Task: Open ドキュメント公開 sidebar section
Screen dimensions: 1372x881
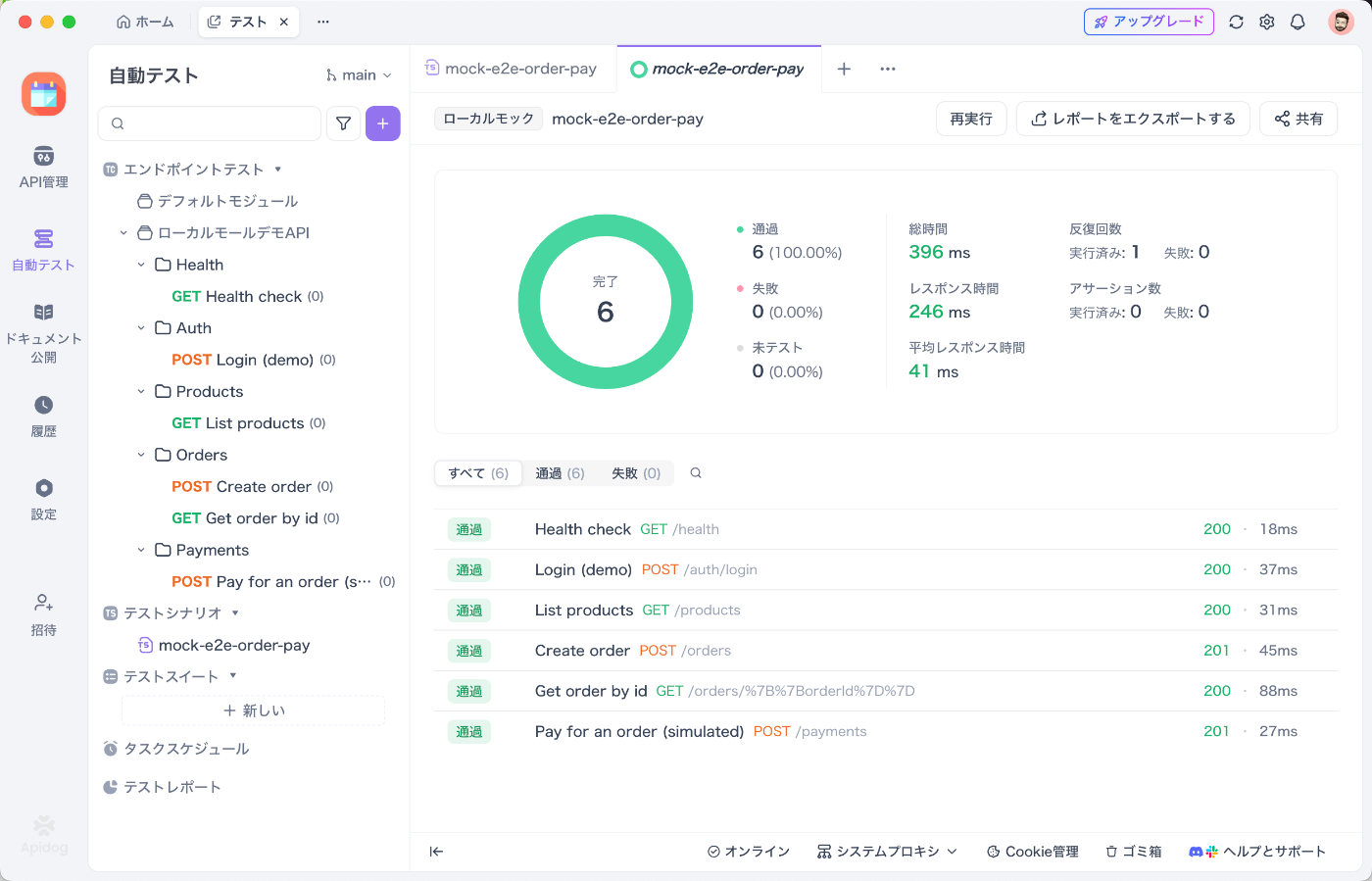Action: [x=43, y=333]
